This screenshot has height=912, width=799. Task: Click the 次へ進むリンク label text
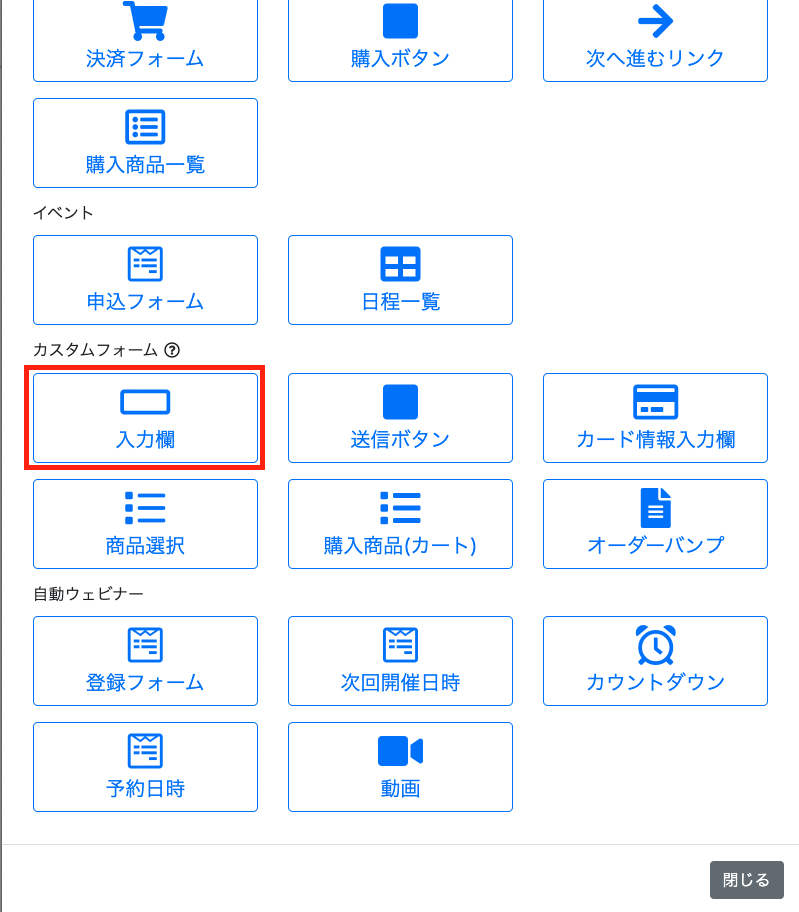click(655, 58)
